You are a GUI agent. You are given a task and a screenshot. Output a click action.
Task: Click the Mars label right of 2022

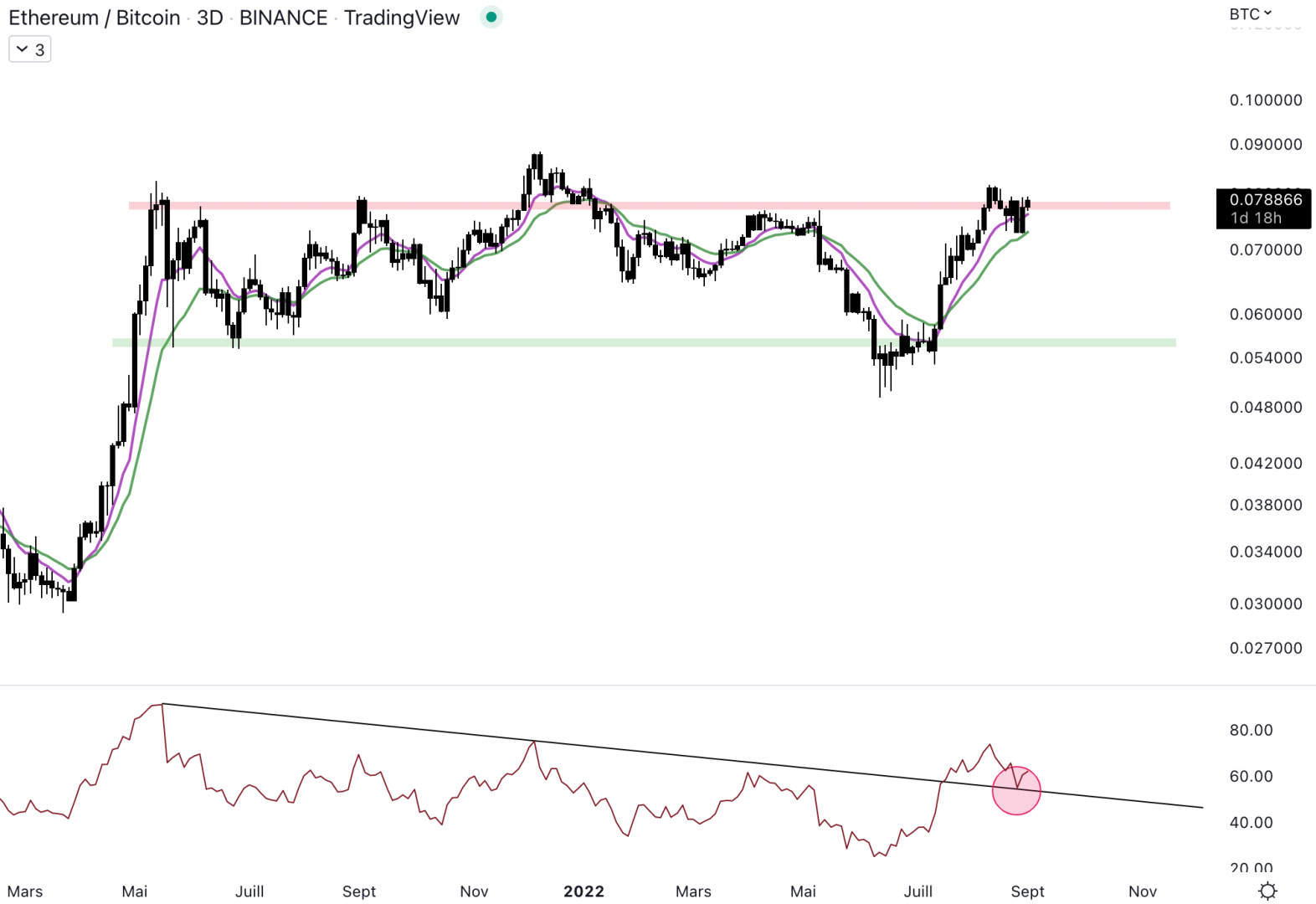(693, 891)
